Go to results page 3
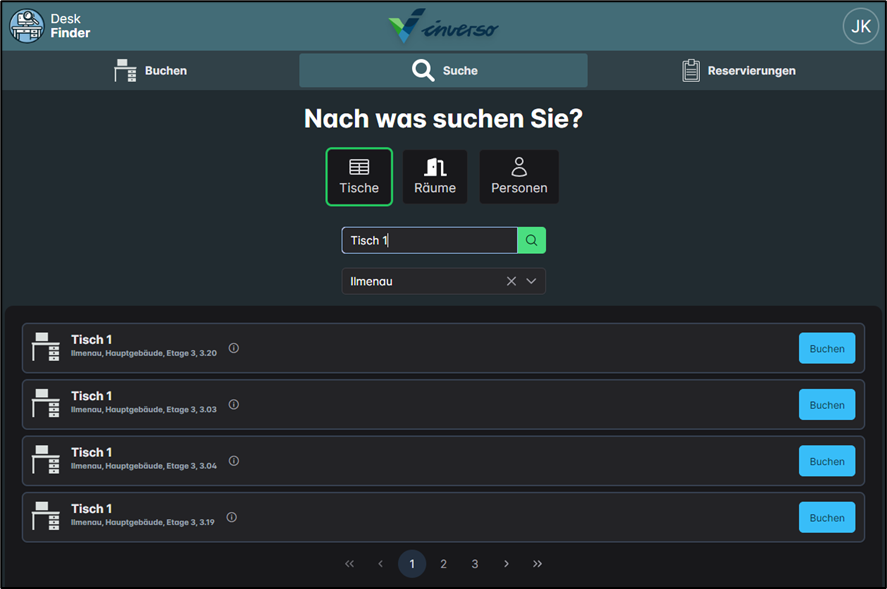The height and width of the screenshot is (589, 887). 475,564
